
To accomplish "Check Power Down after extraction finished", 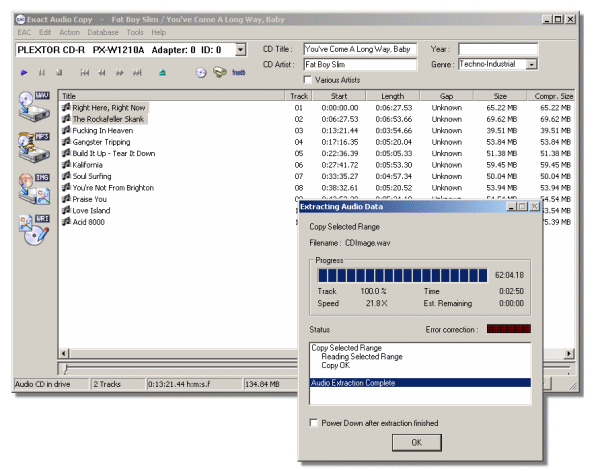I will point(313,423).
